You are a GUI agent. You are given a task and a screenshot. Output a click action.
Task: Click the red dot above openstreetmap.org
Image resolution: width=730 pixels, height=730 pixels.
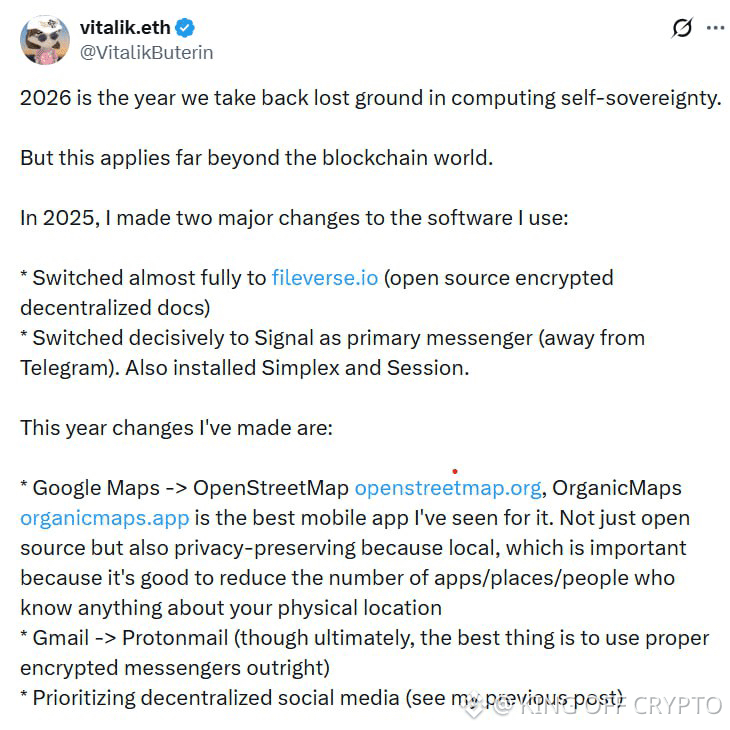click(x=455, y=470)
